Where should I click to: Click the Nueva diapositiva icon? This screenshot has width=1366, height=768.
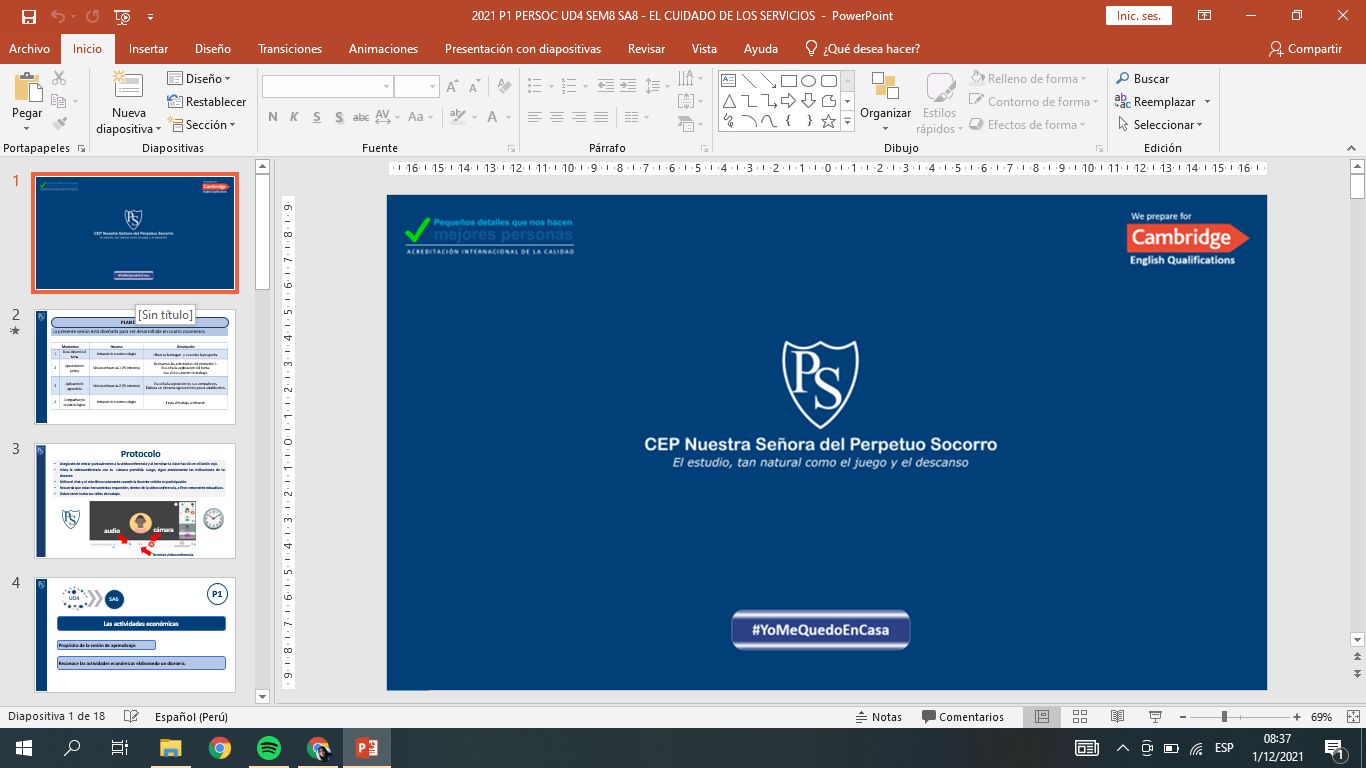click(x=128, y=88)
